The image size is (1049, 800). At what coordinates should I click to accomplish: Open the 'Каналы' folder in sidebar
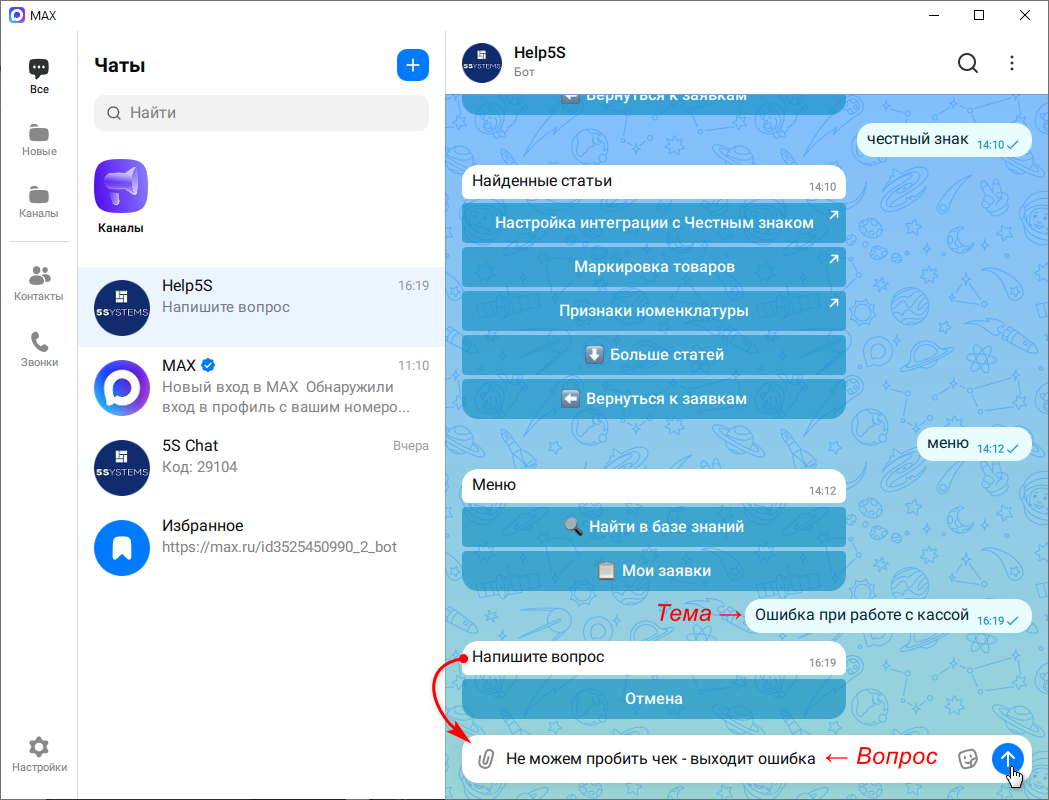point(39,202)
